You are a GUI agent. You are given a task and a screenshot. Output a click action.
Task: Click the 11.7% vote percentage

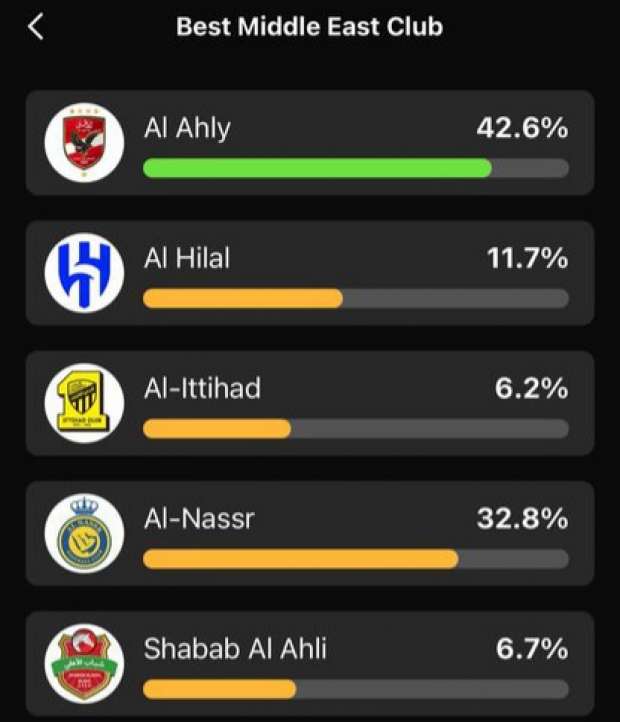pos(527,258)
